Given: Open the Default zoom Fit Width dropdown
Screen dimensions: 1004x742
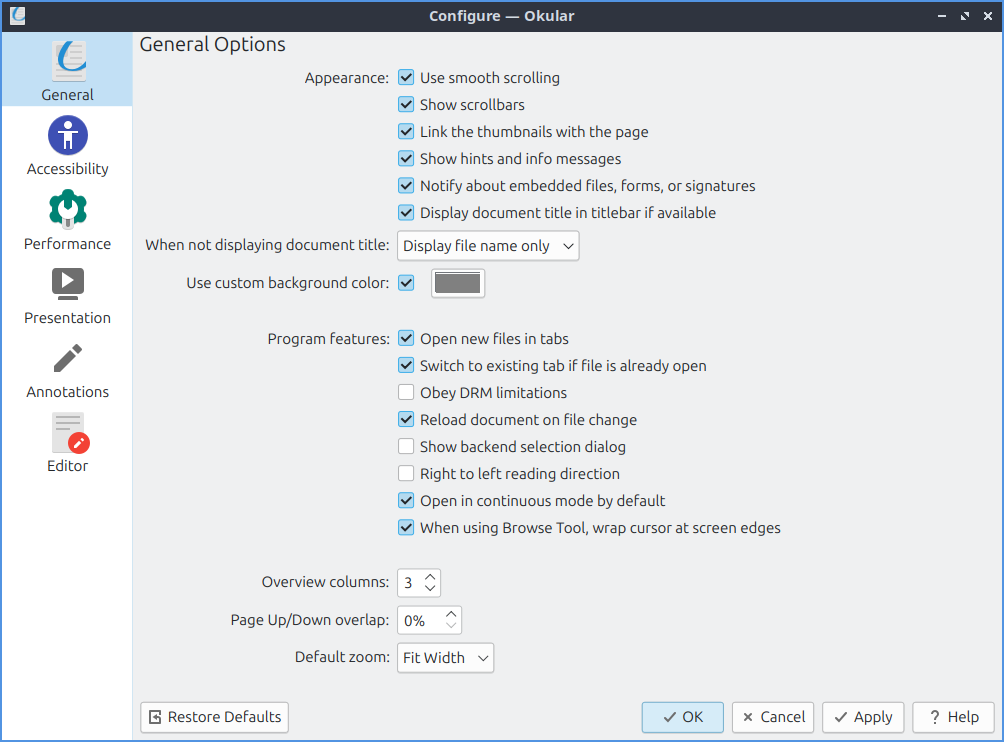Looking at the screenshot, I should click(x=445, y=658).
